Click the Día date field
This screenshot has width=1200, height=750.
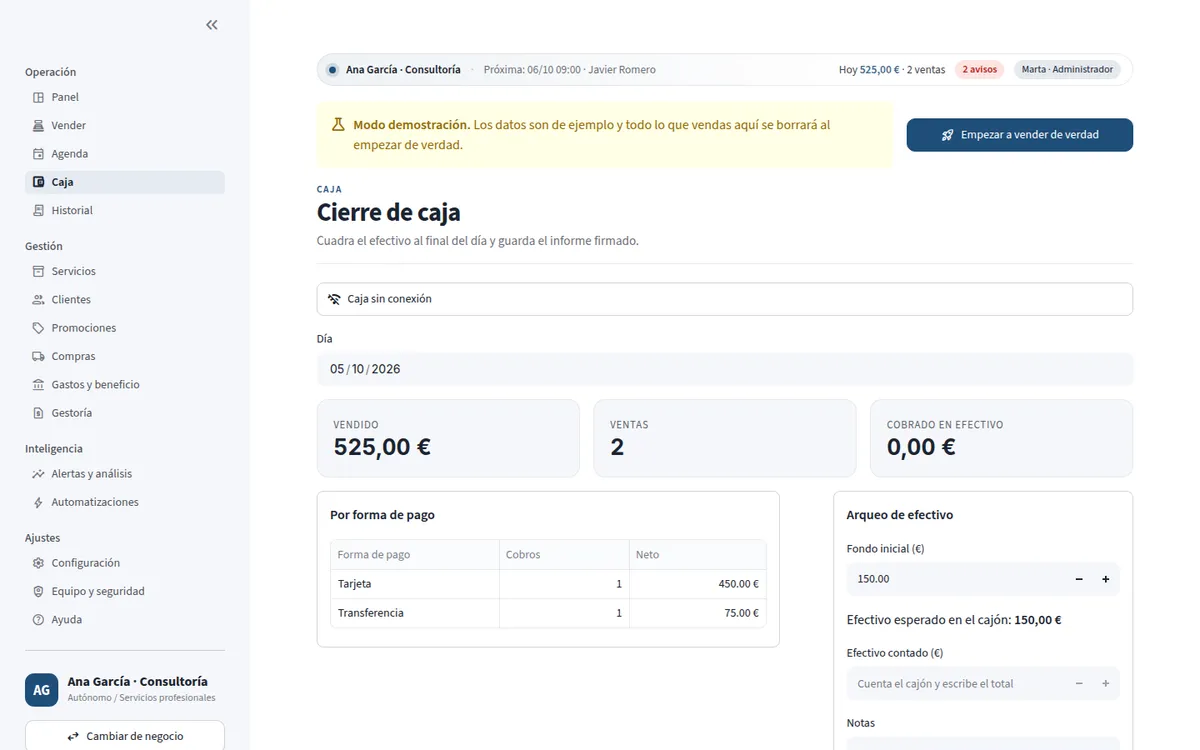click(725, 369)
